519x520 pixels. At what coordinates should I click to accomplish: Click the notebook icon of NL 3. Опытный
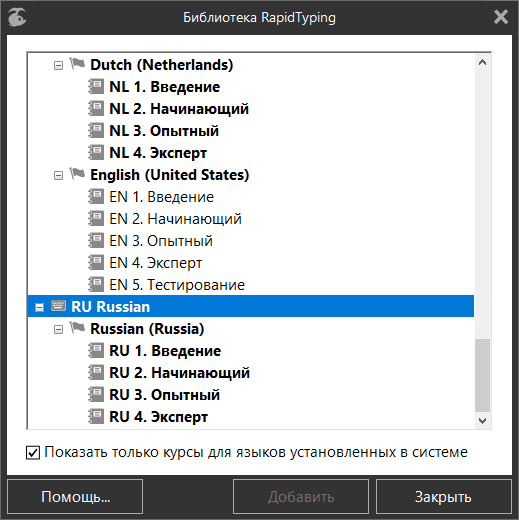(96, 130)
